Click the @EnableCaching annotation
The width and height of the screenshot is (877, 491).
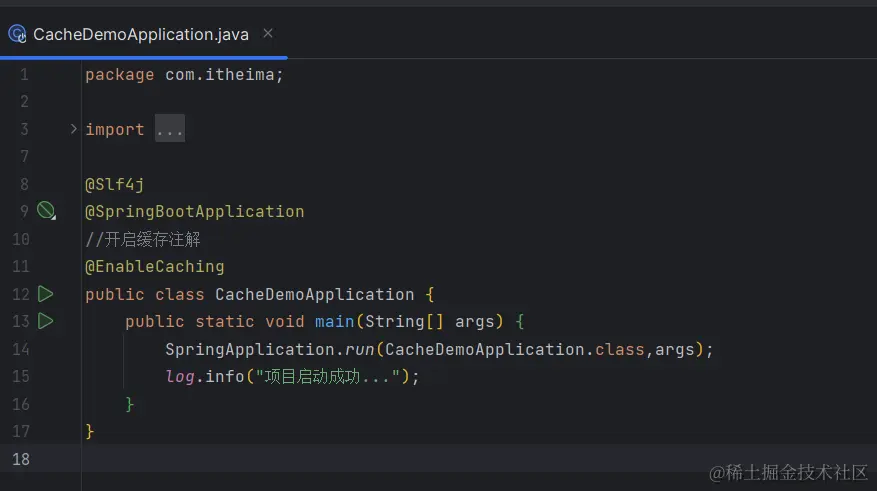[x=155, y=266]
